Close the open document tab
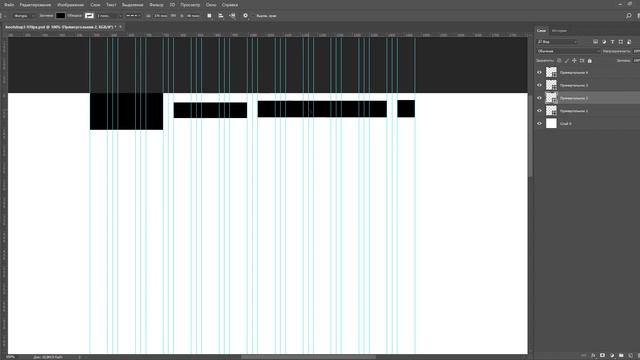The image size is (640, 360). pyautogui.click(x=120, y=27)
